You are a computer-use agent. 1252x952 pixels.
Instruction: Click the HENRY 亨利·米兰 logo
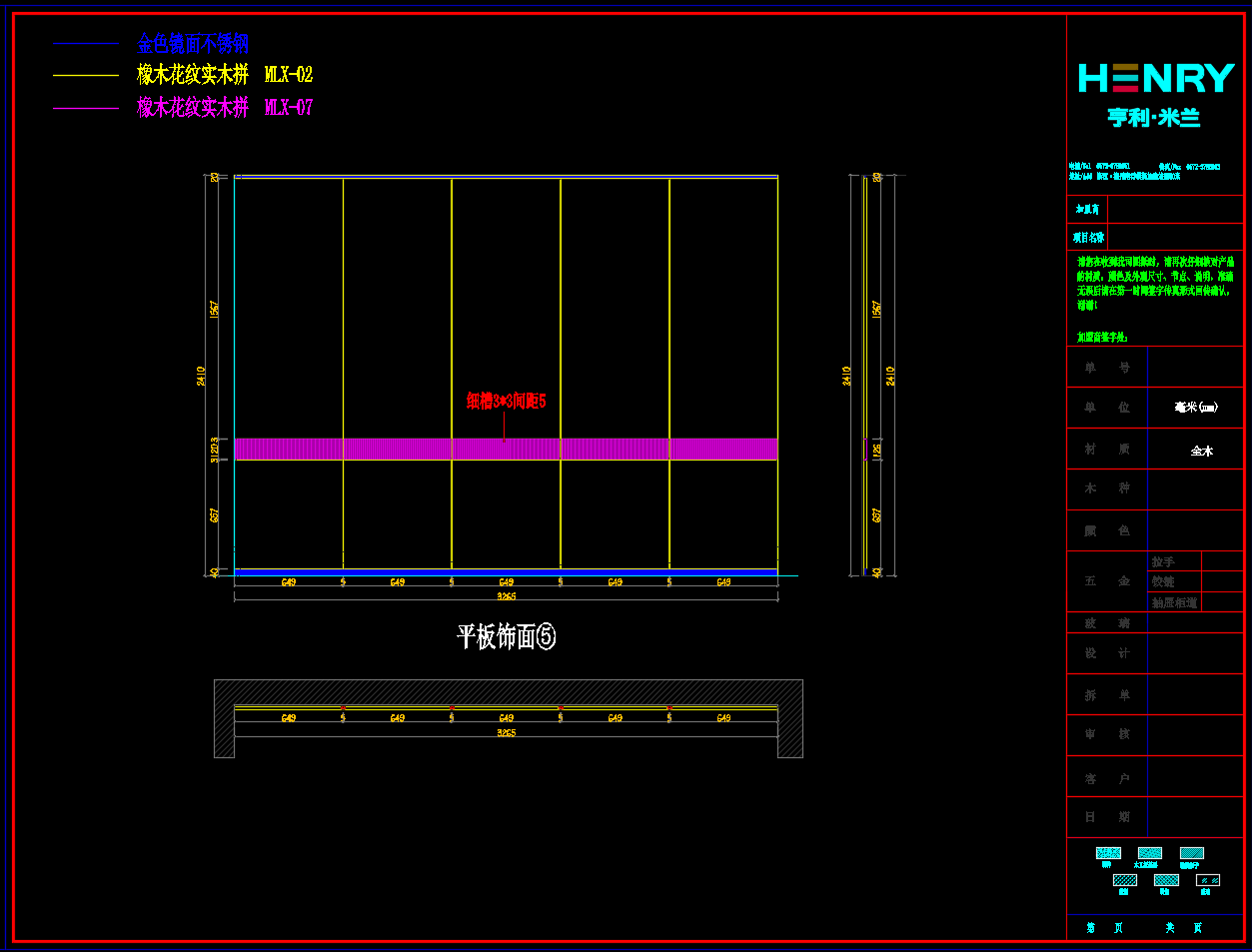(x=1155, y=94)
